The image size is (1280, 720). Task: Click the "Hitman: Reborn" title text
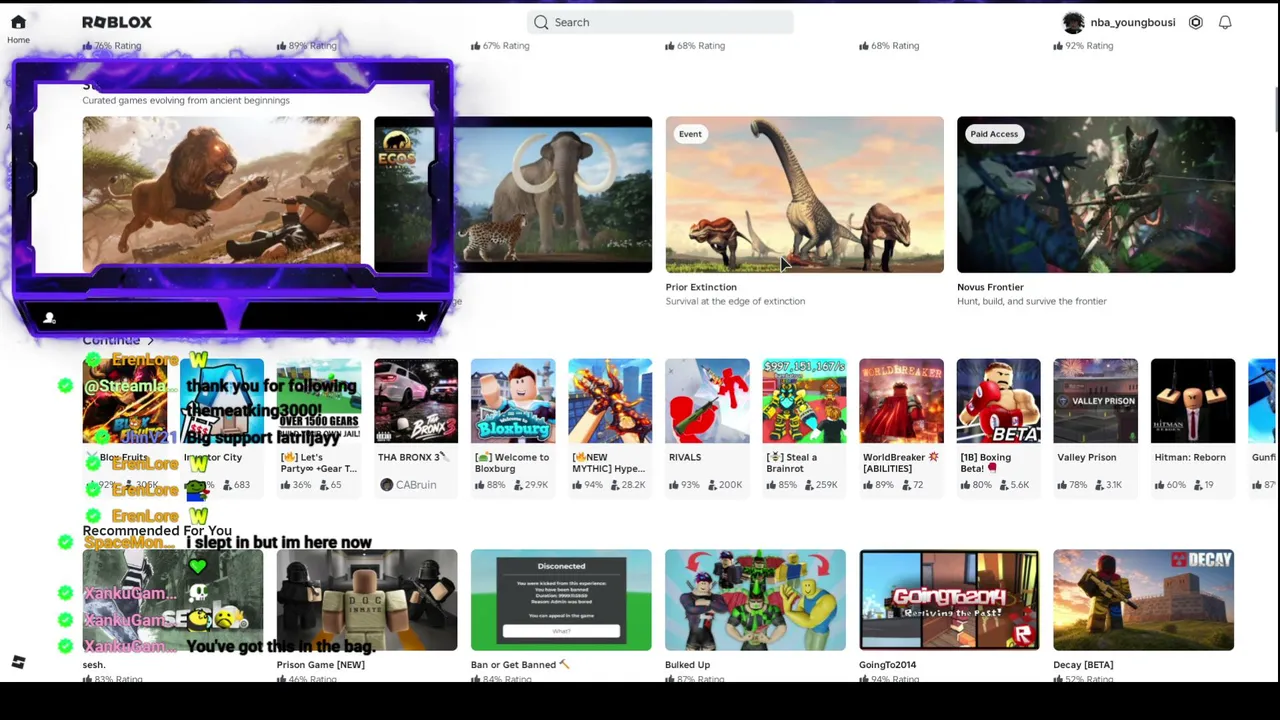(1190, 457)
